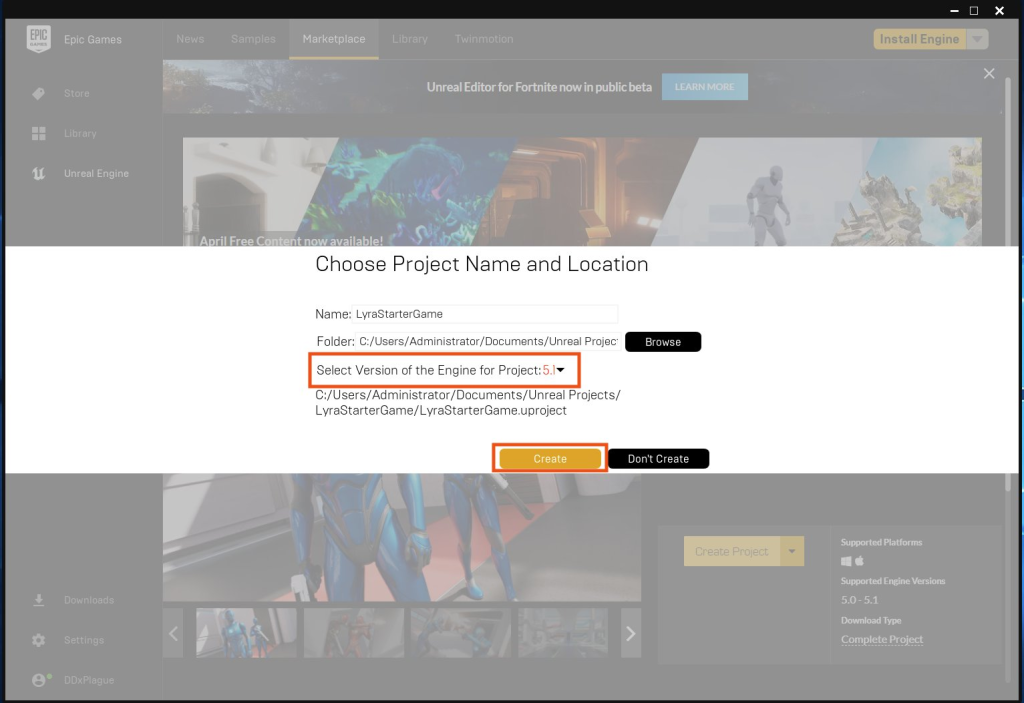Click the Epic Games logo icon

pos(39,39)
